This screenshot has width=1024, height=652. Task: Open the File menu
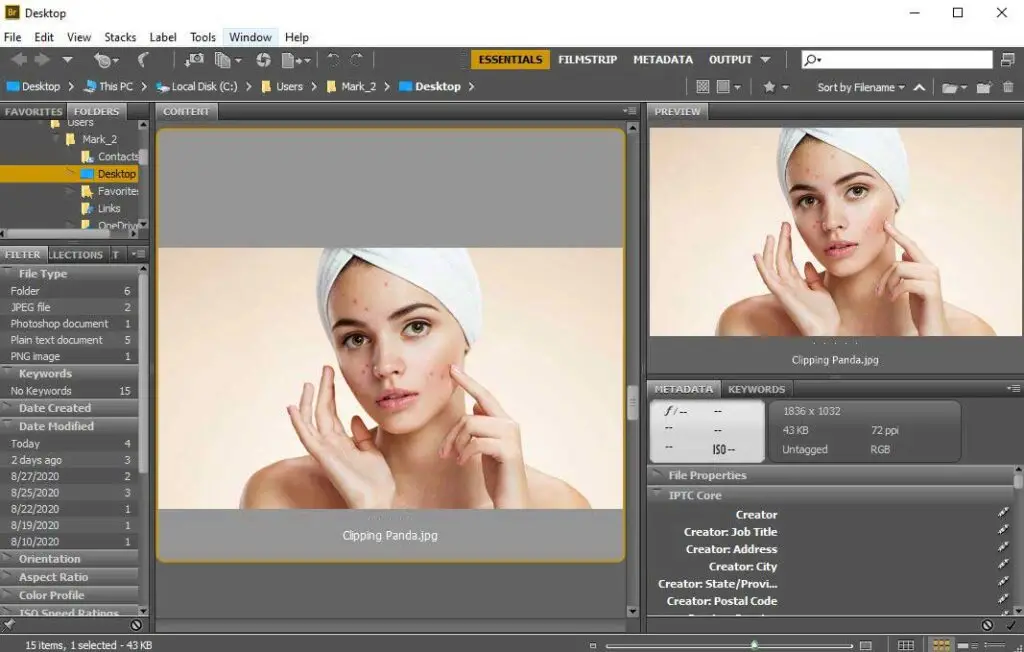pyautogui.click(x=12, y=37)
